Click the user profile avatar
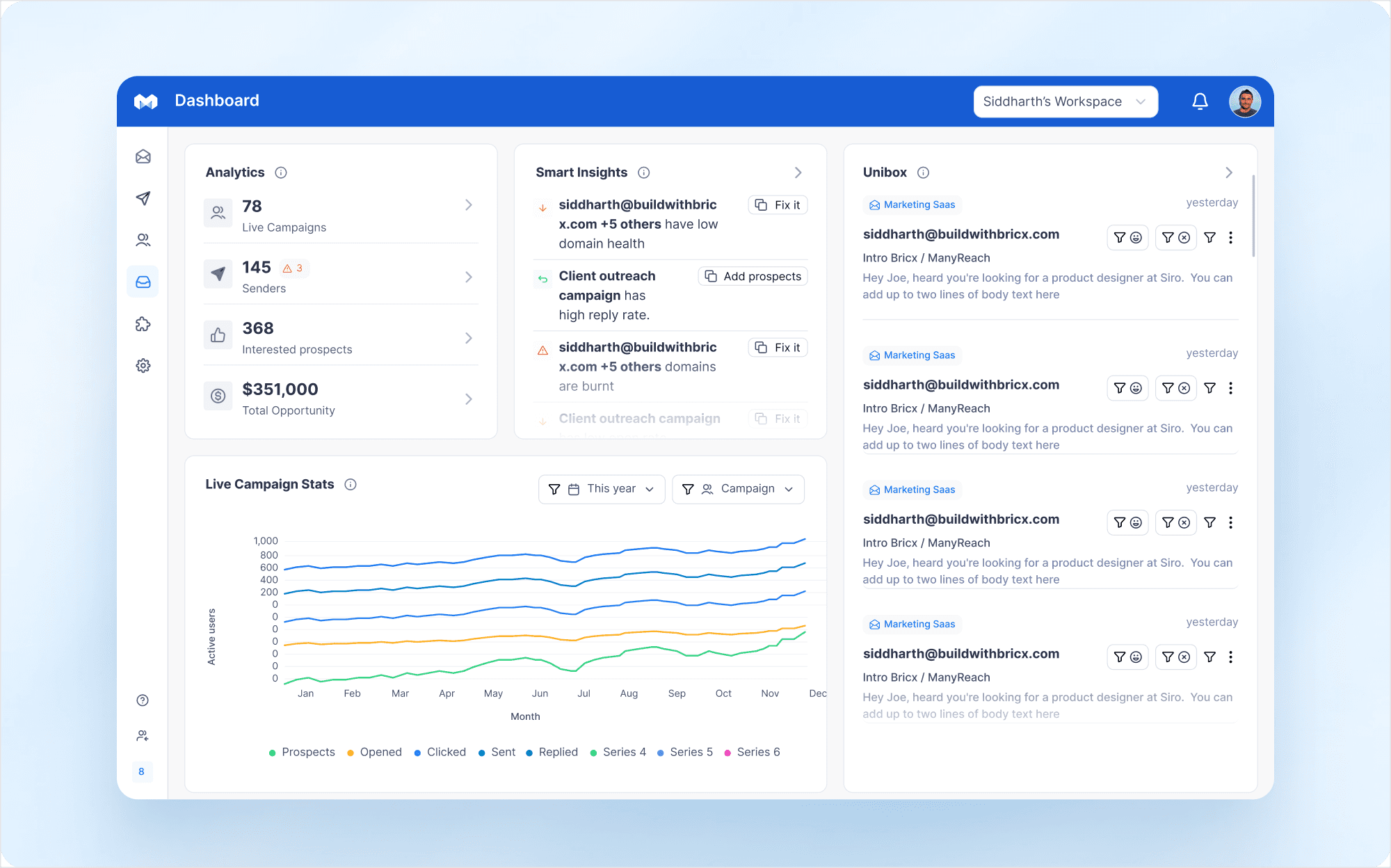The image size is (1391, 868). tap(1244, 102)
